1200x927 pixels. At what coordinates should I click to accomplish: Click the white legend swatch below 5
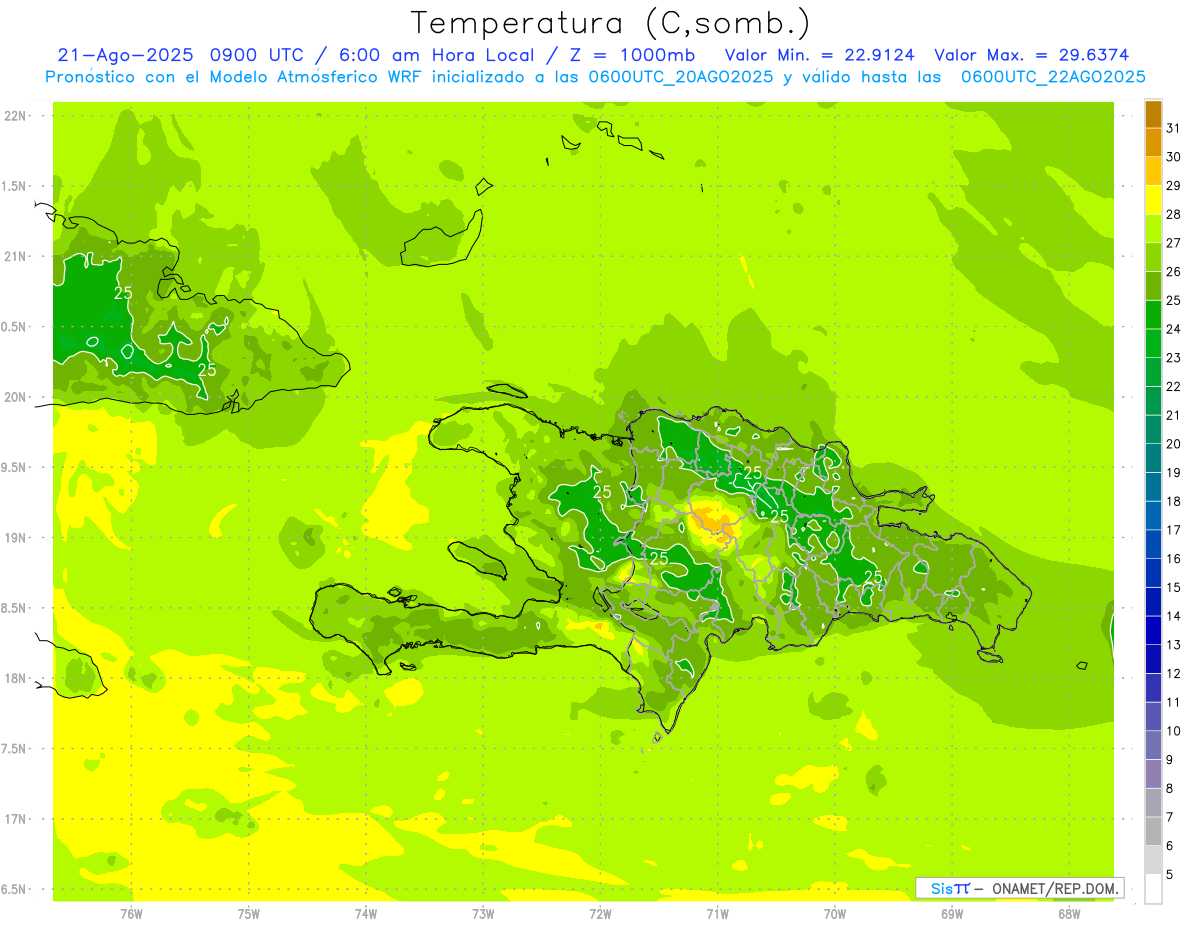pos(1153,889)
